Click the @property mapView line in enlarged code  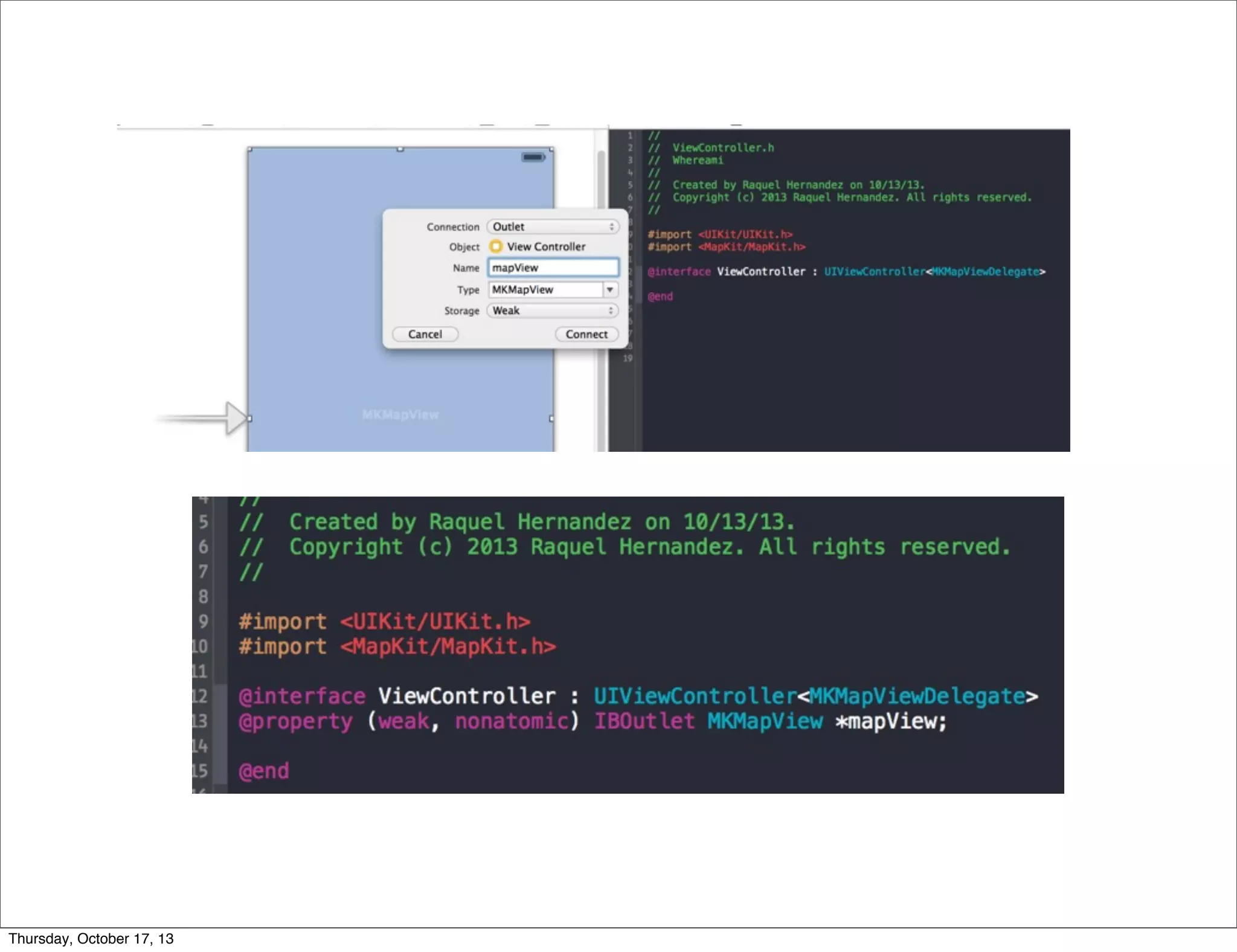click(x=592, y=721)
